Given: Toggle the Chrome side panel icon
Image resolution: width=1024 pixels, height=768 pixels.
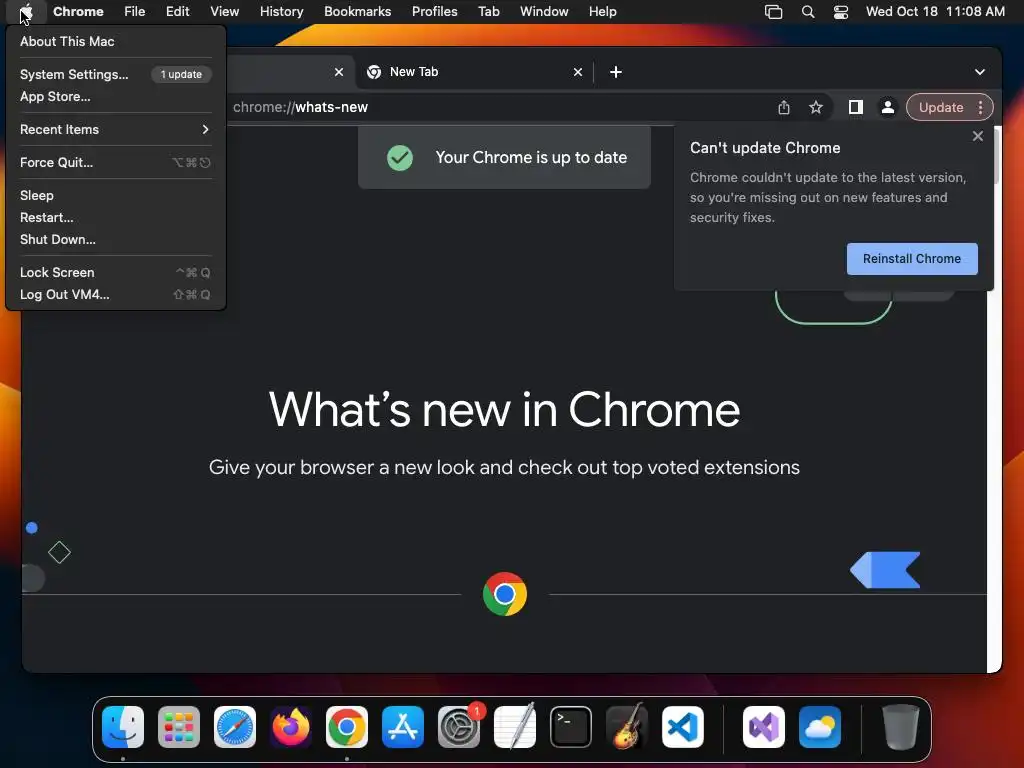Looking at the screenshot, I should [x=856, y=107].
